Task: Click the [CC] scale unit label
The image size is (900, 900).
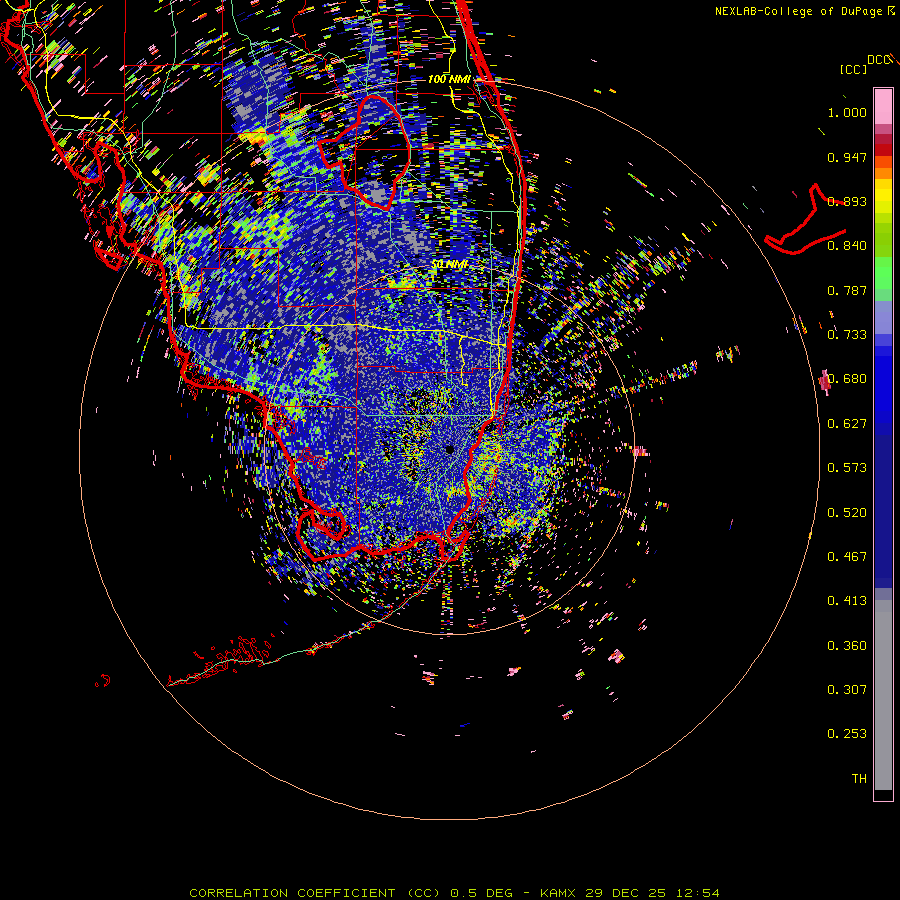Action: 853,69
